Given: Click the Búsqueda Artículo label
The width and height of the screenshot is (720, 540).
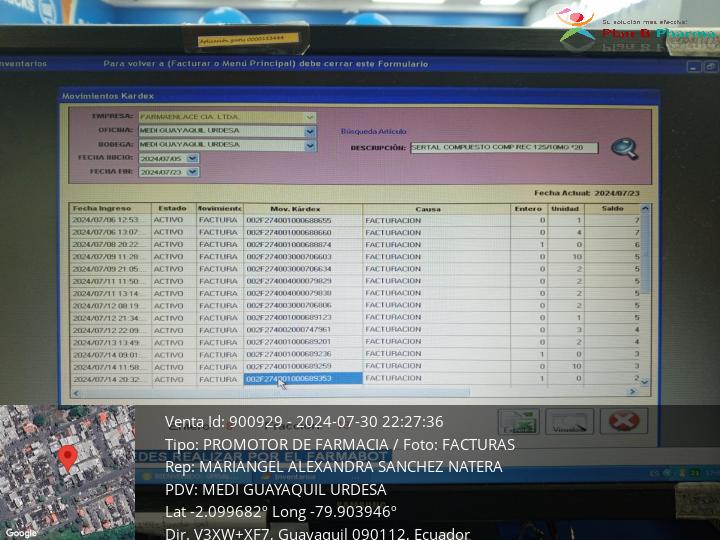Looking at the screenshot, I should pyautogui.click(x=373, y=131).
